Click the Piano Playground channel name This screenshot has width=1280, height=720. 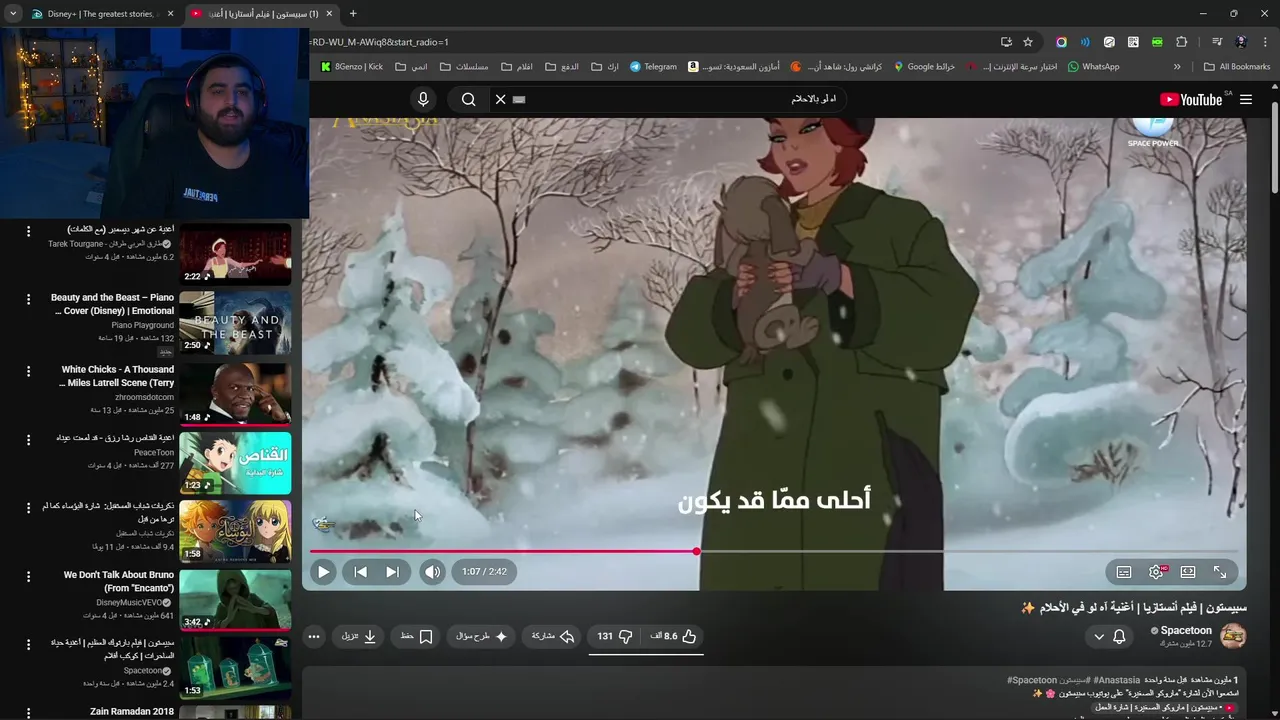(x=142, y=325)
